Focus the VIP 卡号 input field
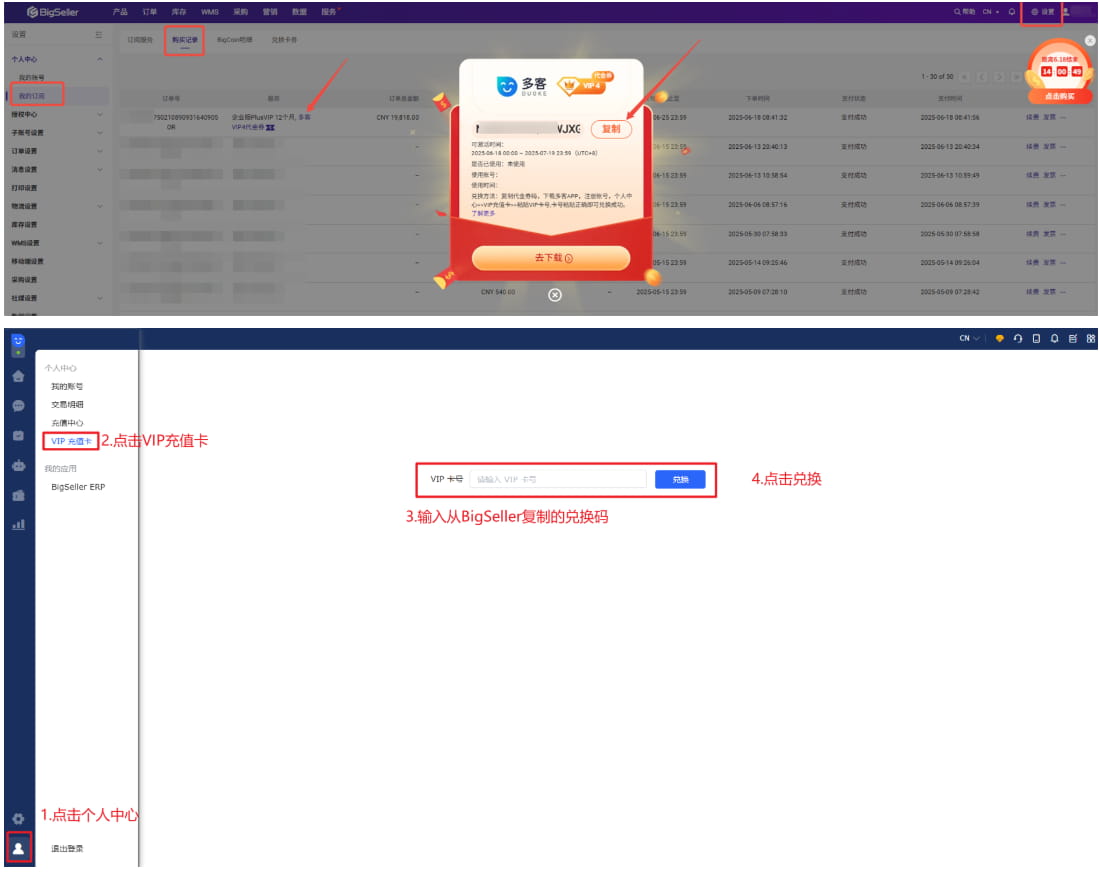 [558, 479]
